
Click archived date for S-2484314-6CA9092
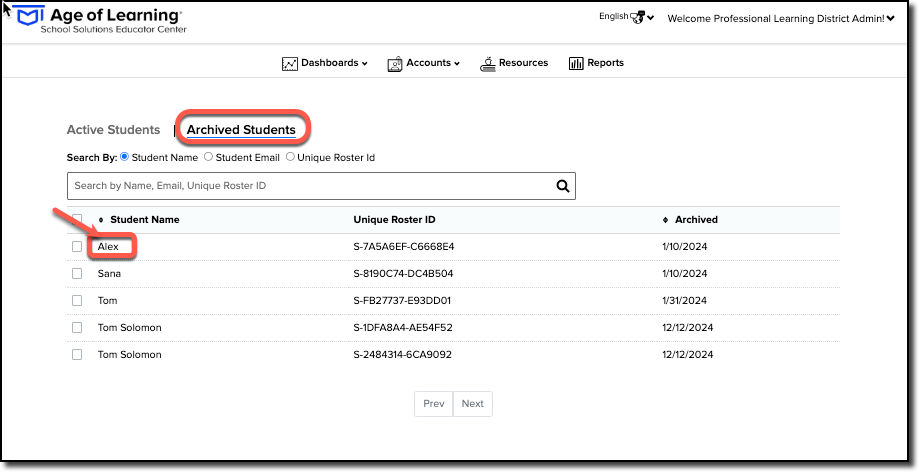pyautogui.click(x=688, y=354)
